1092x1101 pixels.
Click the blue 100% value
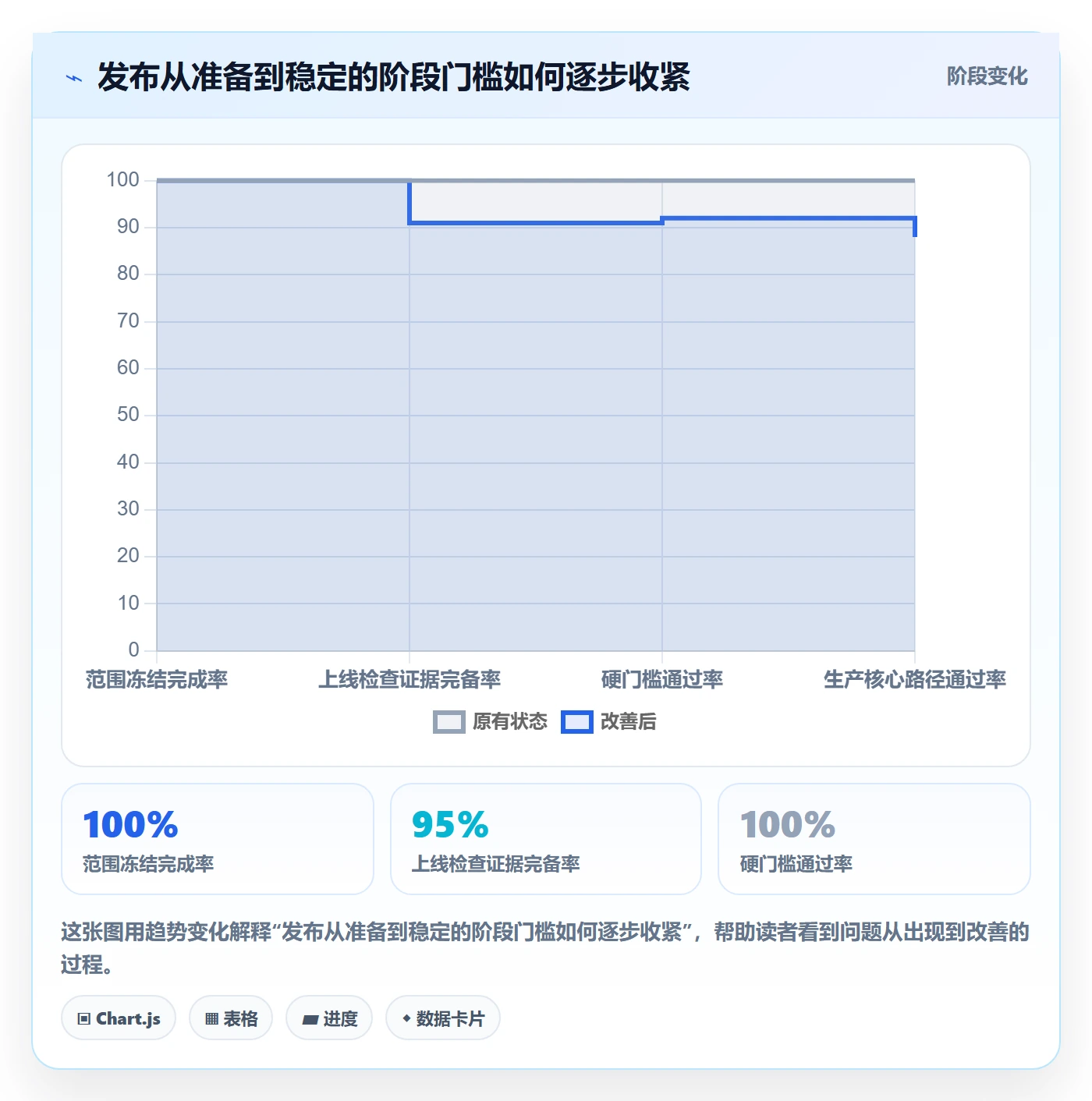tap(130, 824)
